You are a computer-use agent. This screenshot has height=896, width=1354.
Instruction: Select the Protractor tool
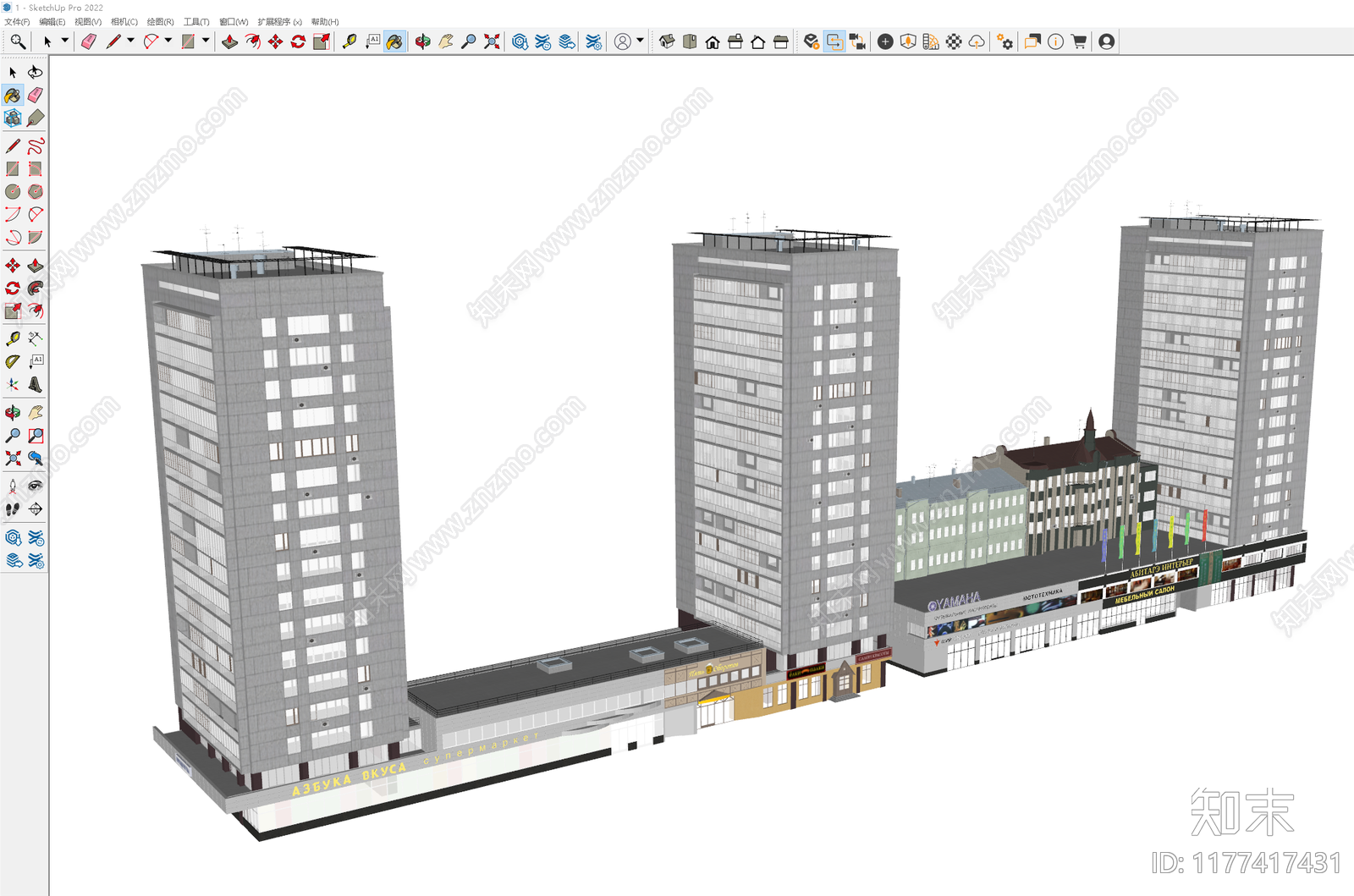pyautogui.click(x=13, y=362)
